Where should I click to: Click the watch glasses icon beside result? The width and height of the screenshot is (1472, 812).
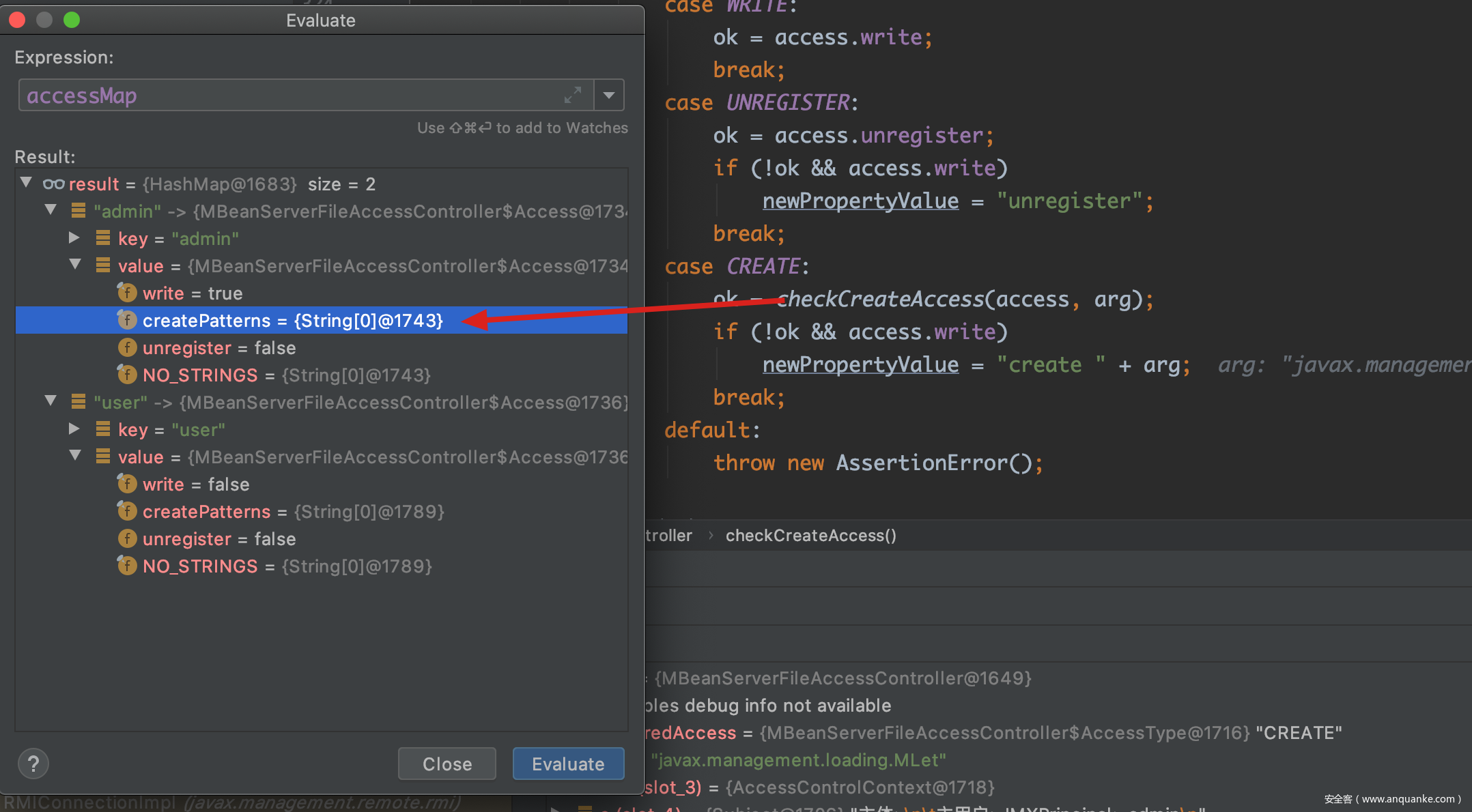click(53, 184)
